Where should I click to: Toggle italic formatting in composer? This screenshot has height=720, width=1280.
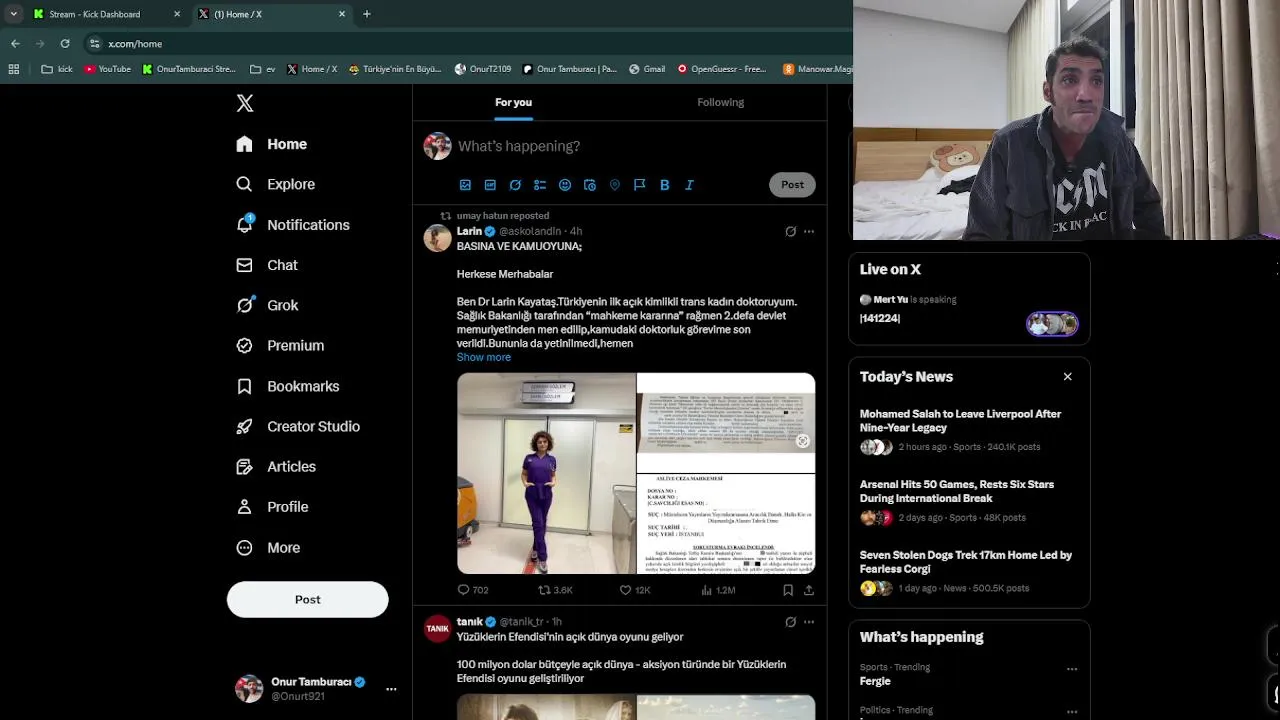pyautogui.click(x=689, y=185)
